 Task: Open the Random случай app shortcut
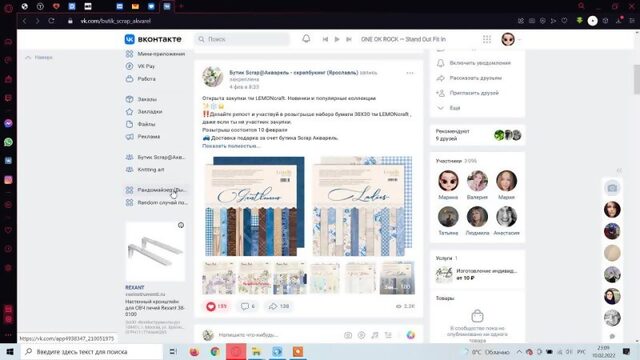(156, 202)
